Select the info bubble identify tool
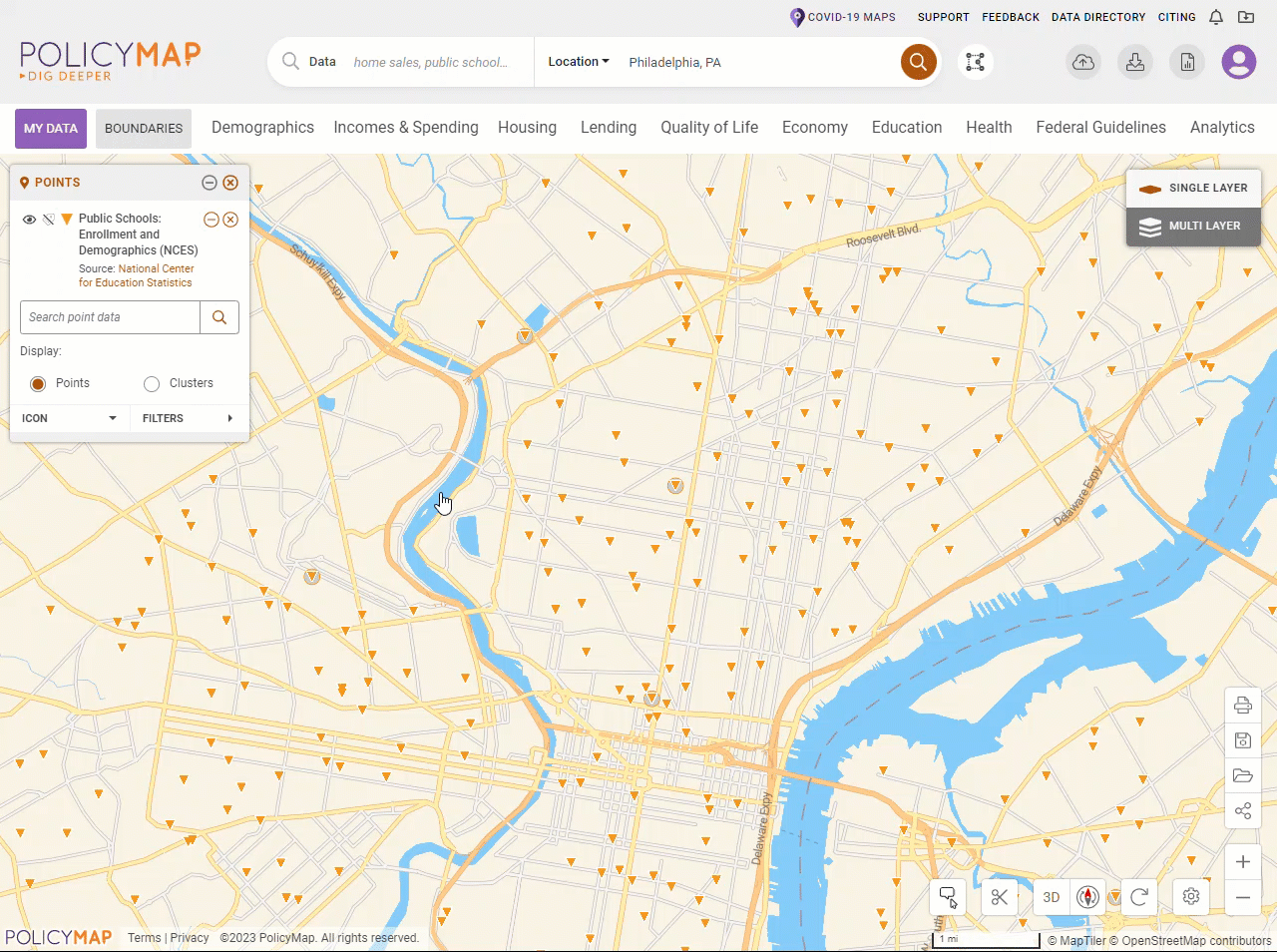The height and width of the screenshot is (952, 1277). tap(949, 897)
